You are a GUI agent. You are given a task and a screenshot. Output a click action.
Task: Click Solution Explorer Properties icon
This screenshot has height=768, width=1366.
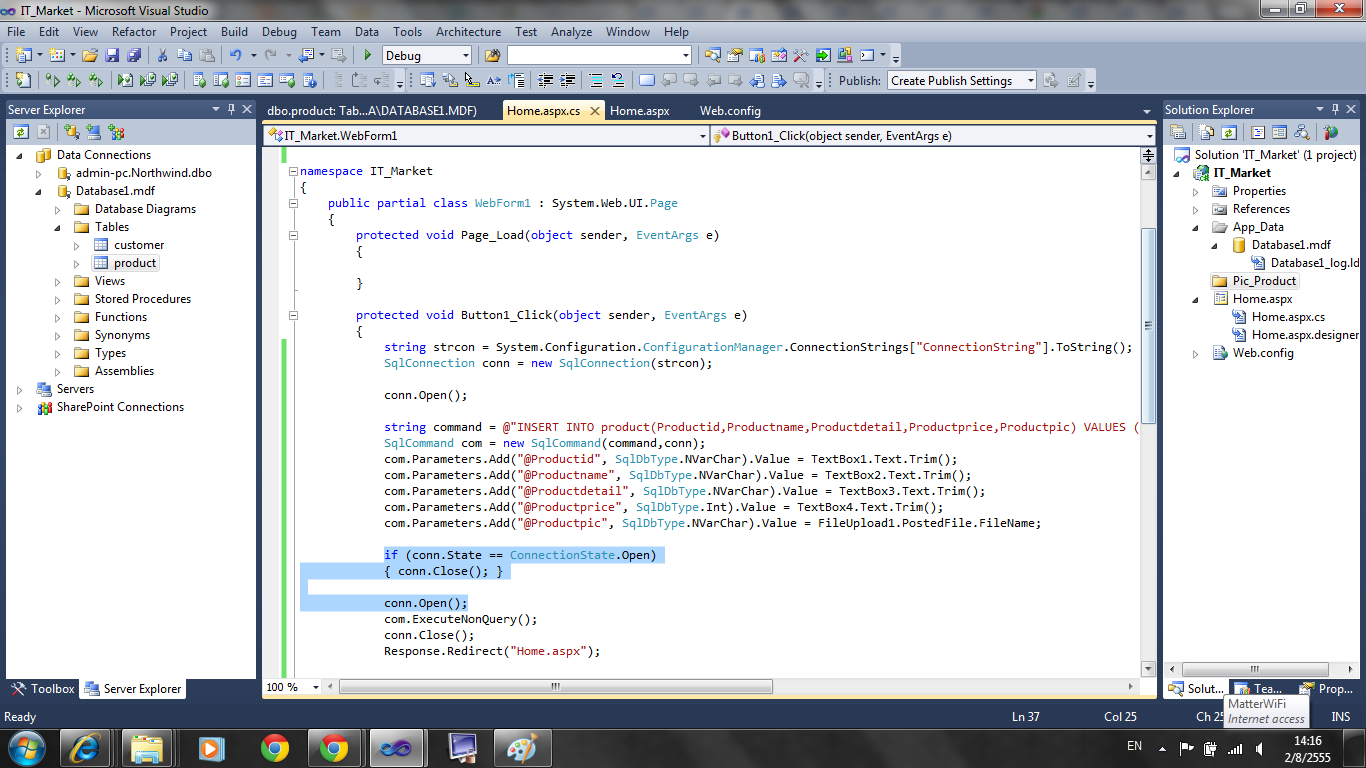click(1178, 131)
